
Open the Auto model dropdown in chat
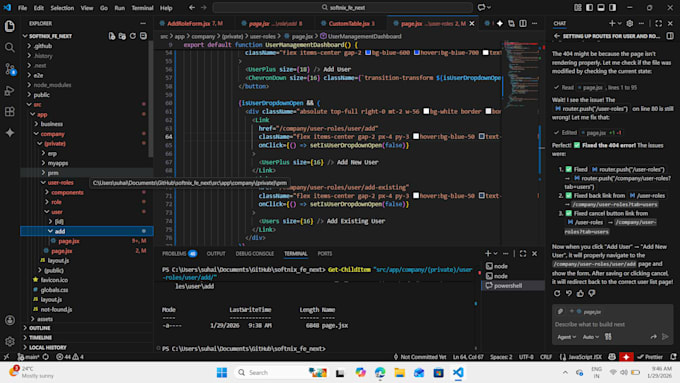click(x=590, y=337)
